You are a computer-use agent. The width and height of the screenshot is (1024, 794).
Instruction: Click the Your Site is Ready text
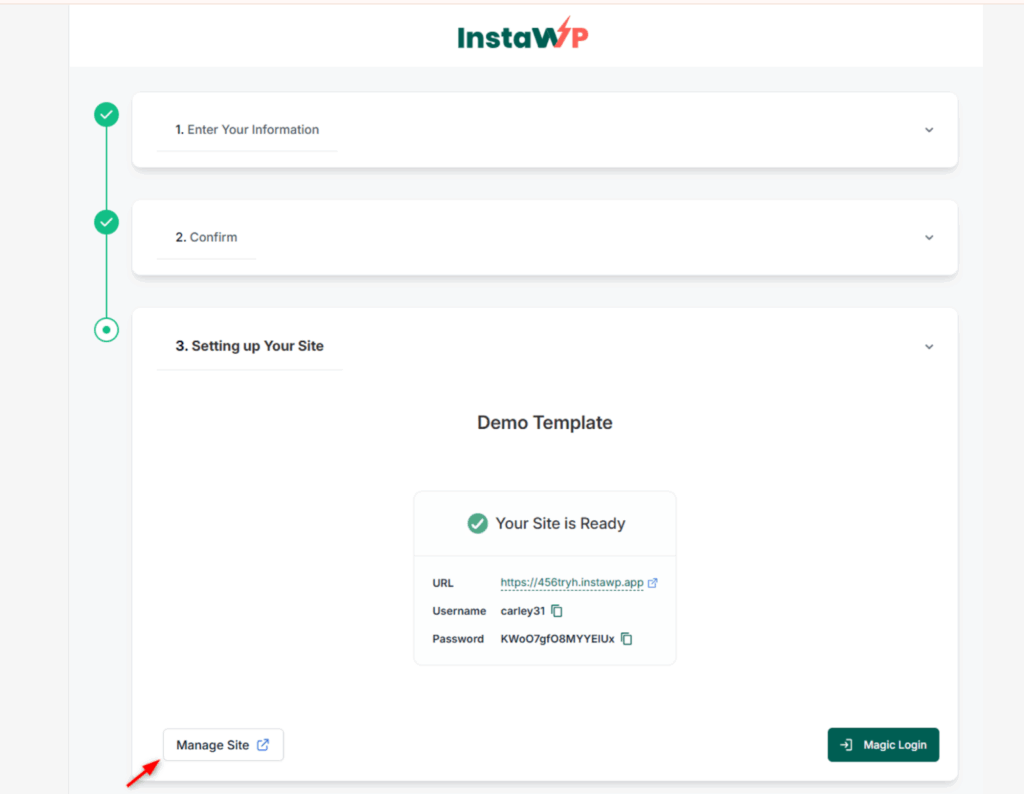pos(560,524)
